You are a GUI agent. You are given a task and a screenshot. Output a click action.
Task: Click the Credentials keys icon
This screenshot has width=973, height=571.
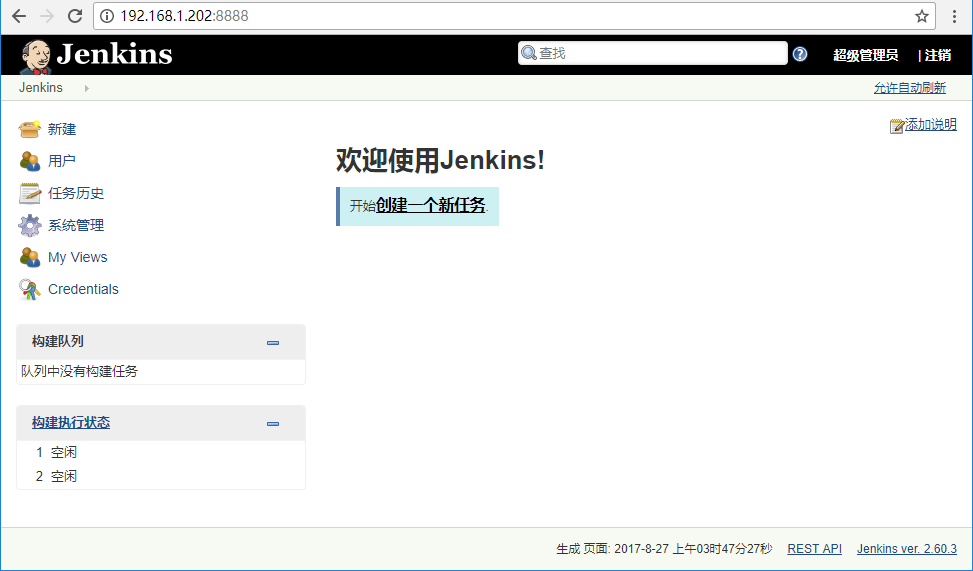[x=29, y=289]
